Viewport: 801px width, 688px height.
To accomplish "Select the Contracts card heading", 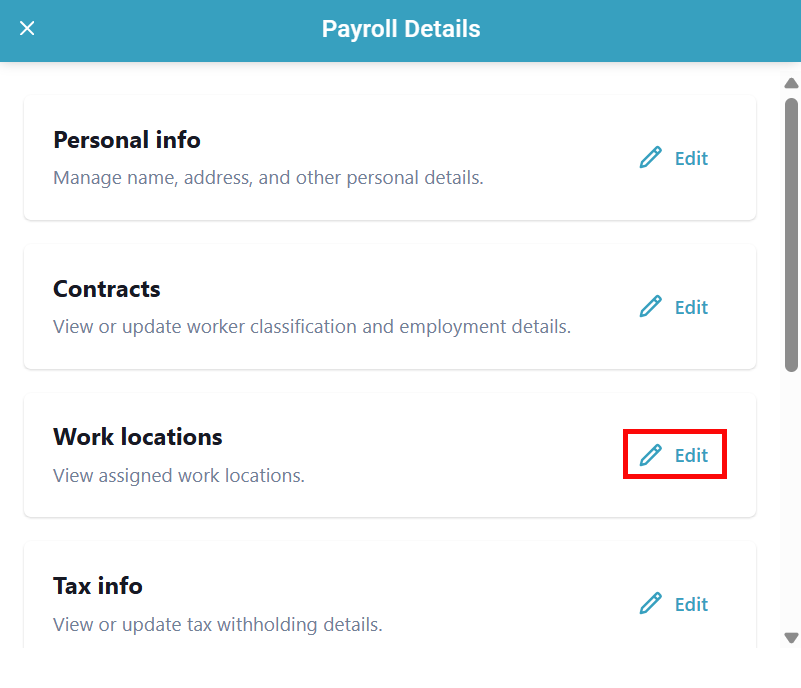I will coord(107,289).
